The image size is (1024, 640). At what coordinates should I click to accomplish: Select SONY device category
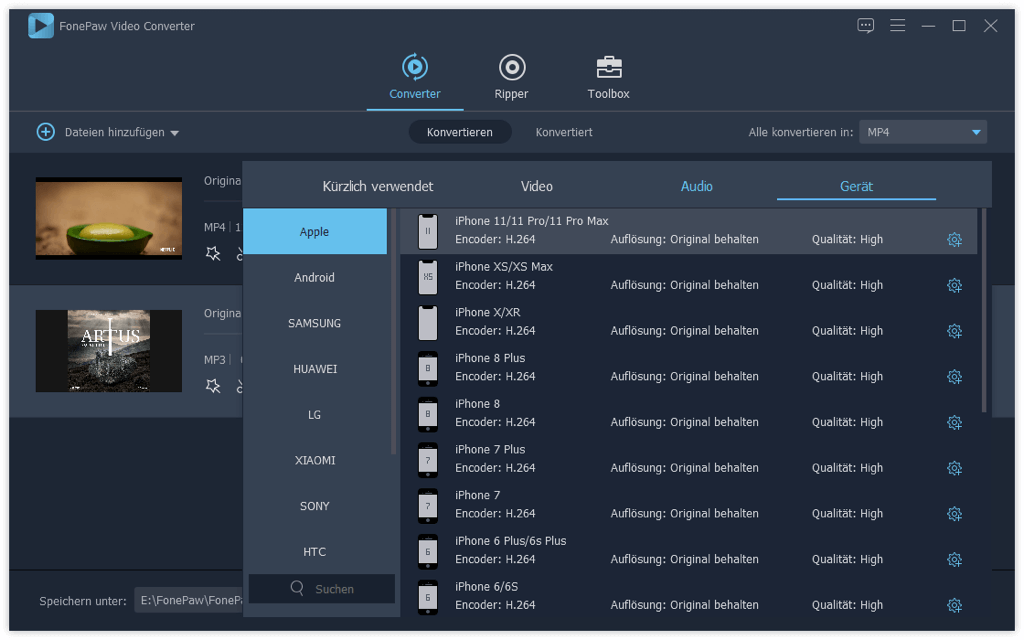click(315, 505)
